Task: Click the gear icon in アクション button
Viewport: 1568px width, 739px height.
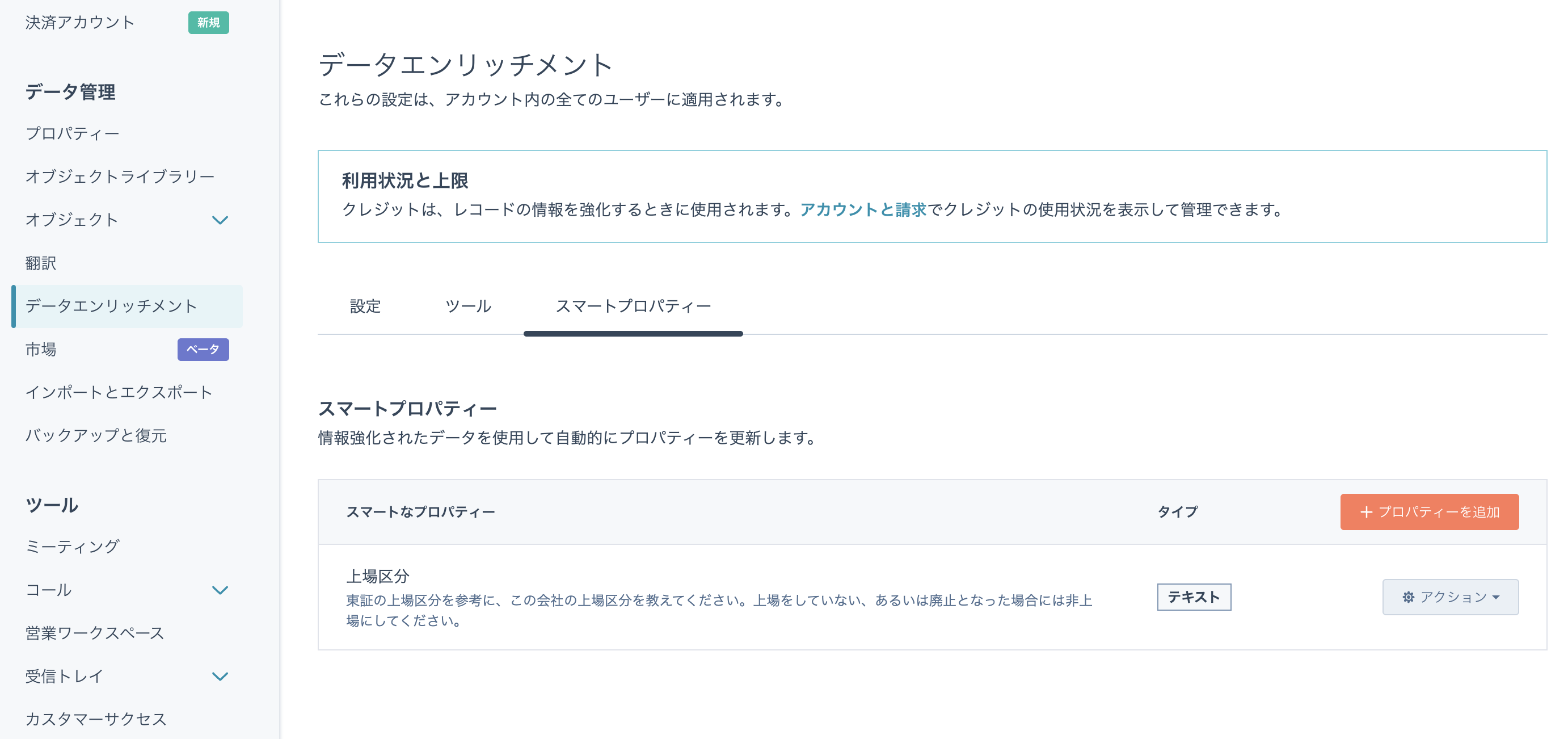Action: click(x=1408, y=597)
